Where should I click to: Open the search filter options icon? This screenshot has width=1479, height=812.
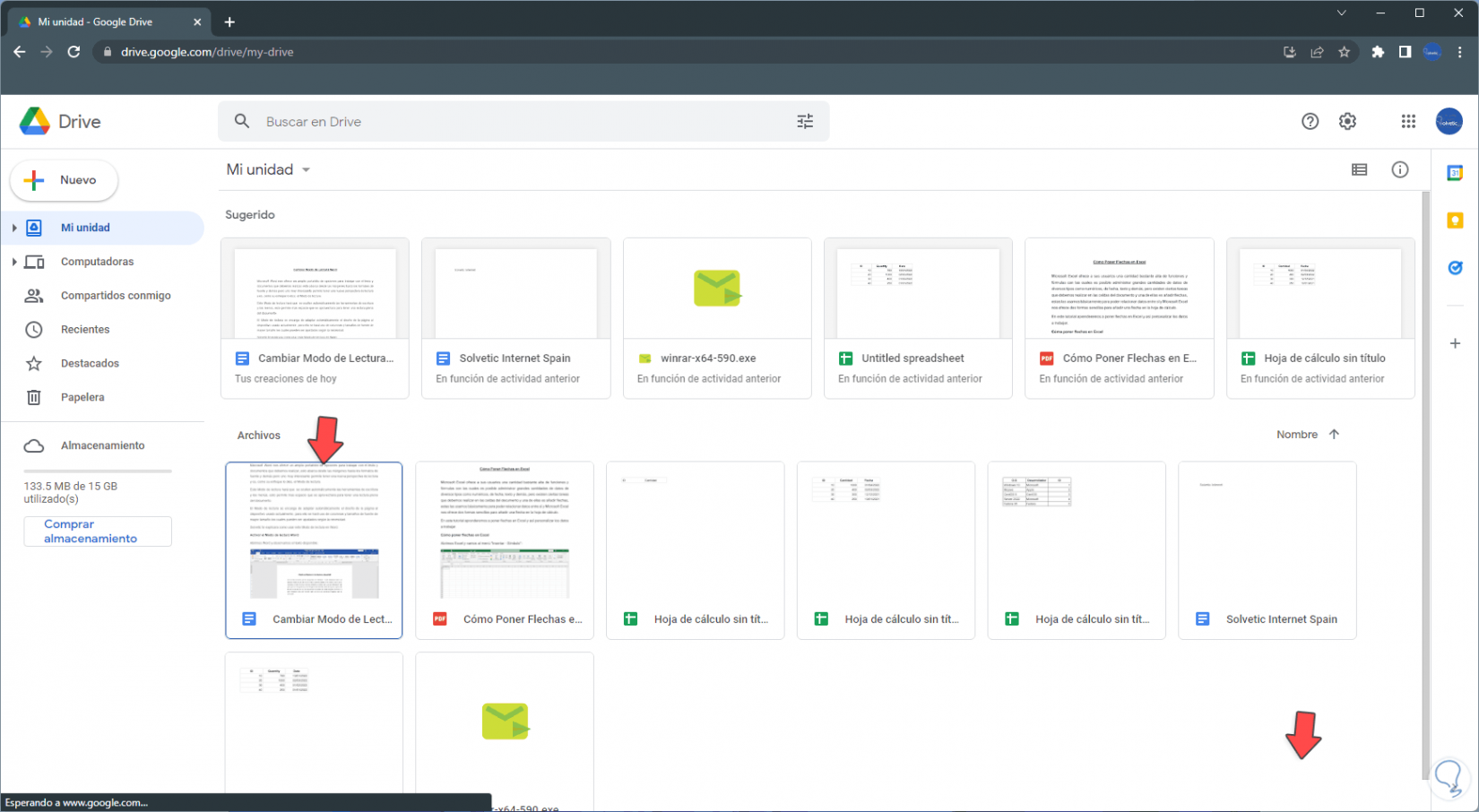(805, 121)
